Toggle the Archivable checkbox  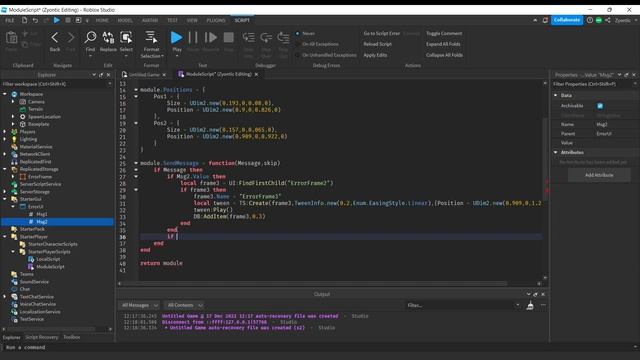(600, 106)
